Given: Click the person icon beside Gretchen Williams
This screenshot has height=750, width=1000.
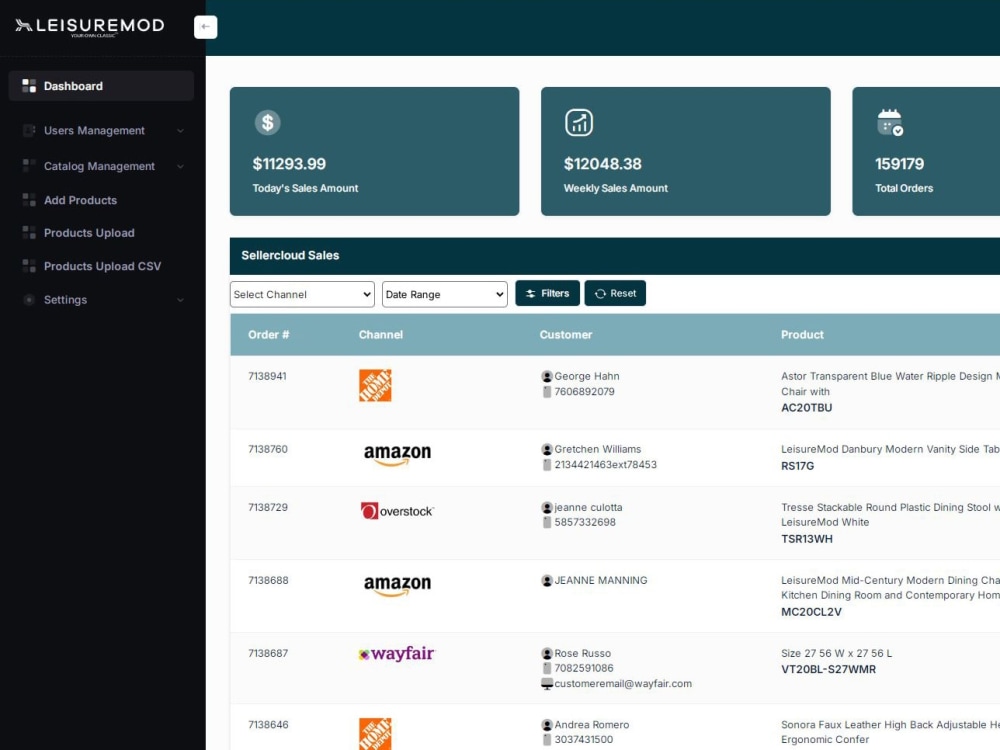Looking at the screenshot, I should pyautogui.click(x=547, y=449).
